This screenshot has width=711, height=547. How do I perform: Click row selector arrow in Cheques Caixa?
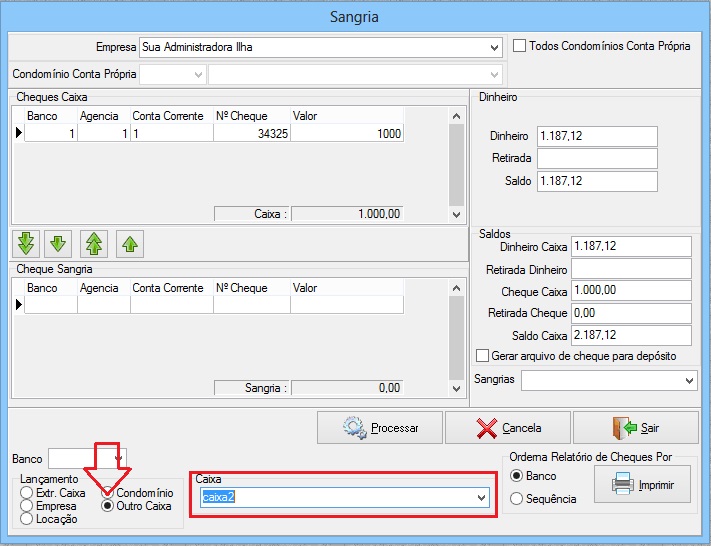pyautogui.click(x=19, y=133)
